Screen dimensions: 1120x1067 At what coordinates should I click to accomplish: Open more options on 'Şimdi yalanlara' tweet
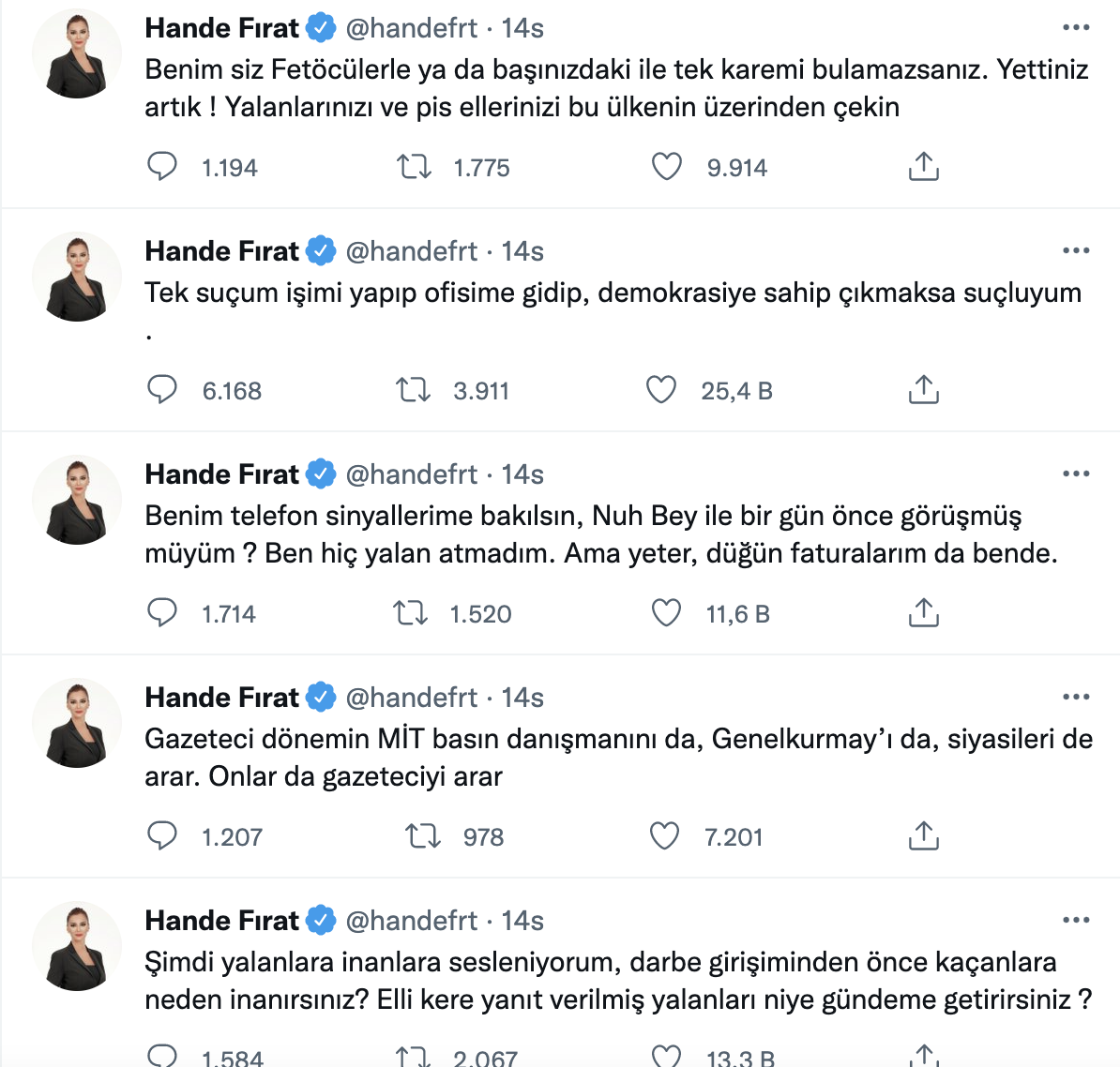1076,921
